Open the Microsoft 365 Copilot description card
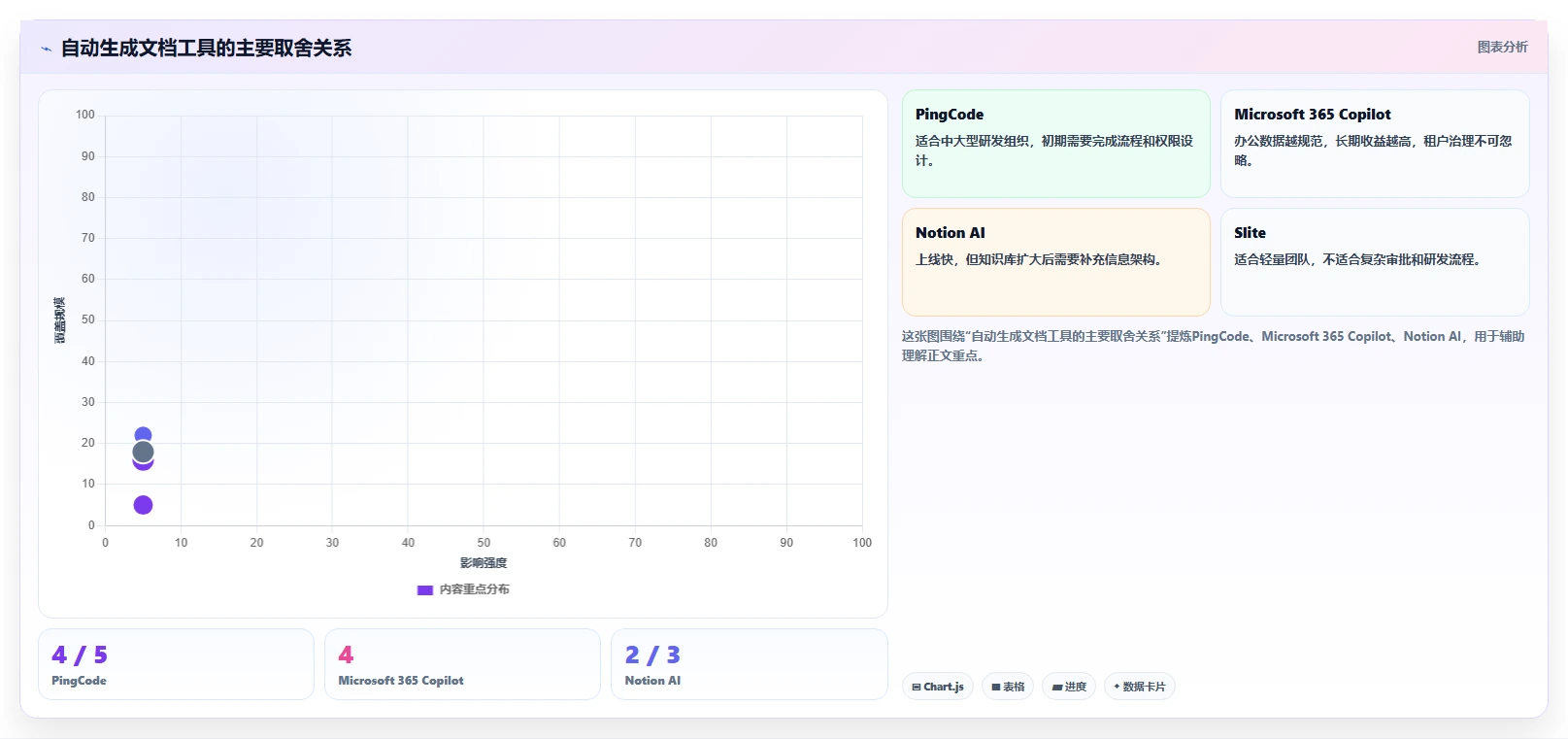1568x739 pixels. (x=1375, y=144)
